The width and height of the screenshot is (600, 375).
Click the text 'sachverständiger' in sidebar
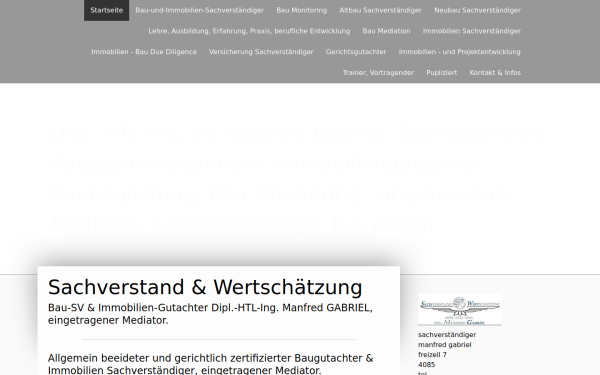(x=447, y=335)
